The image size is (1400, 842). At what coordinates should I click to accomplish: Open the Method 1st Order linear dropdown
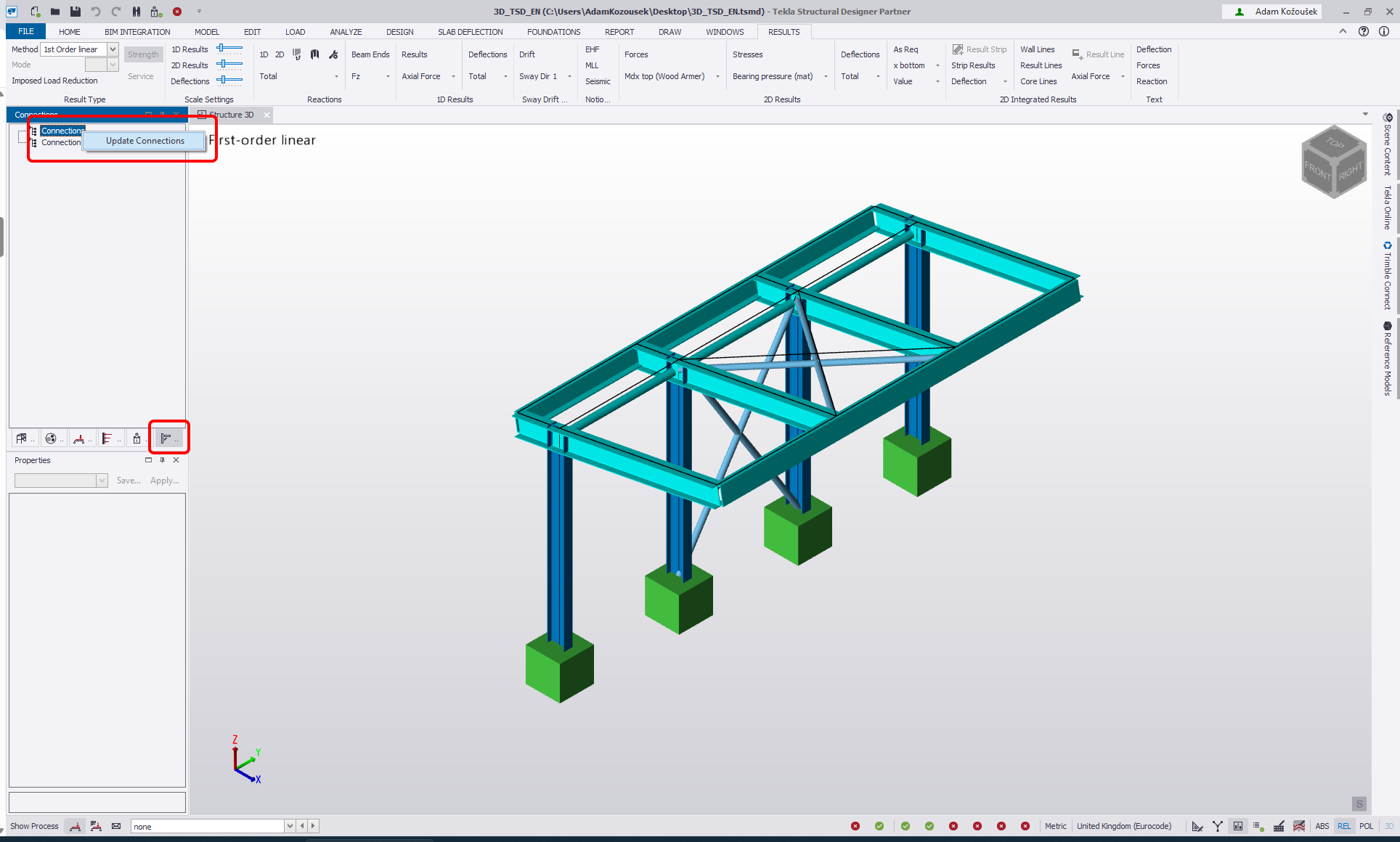113,49
